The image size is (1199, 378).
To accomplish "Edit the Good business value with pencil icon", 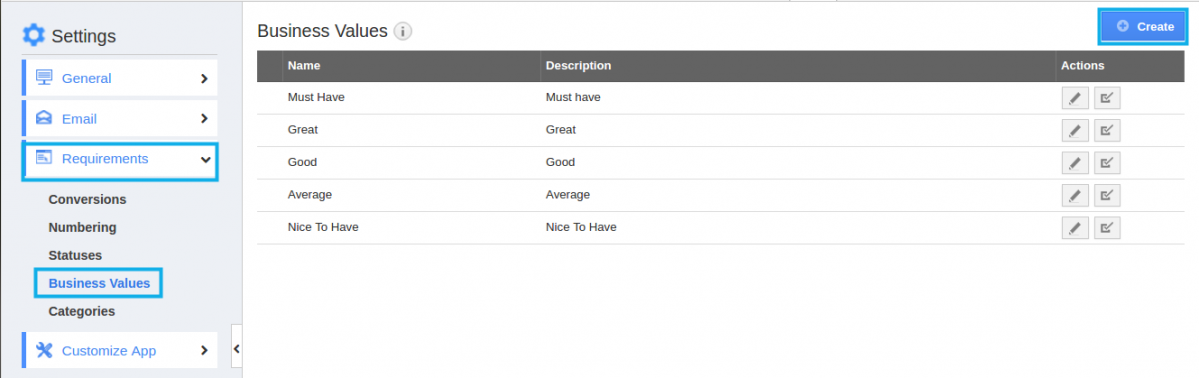I will click(x=1074, y=163).
